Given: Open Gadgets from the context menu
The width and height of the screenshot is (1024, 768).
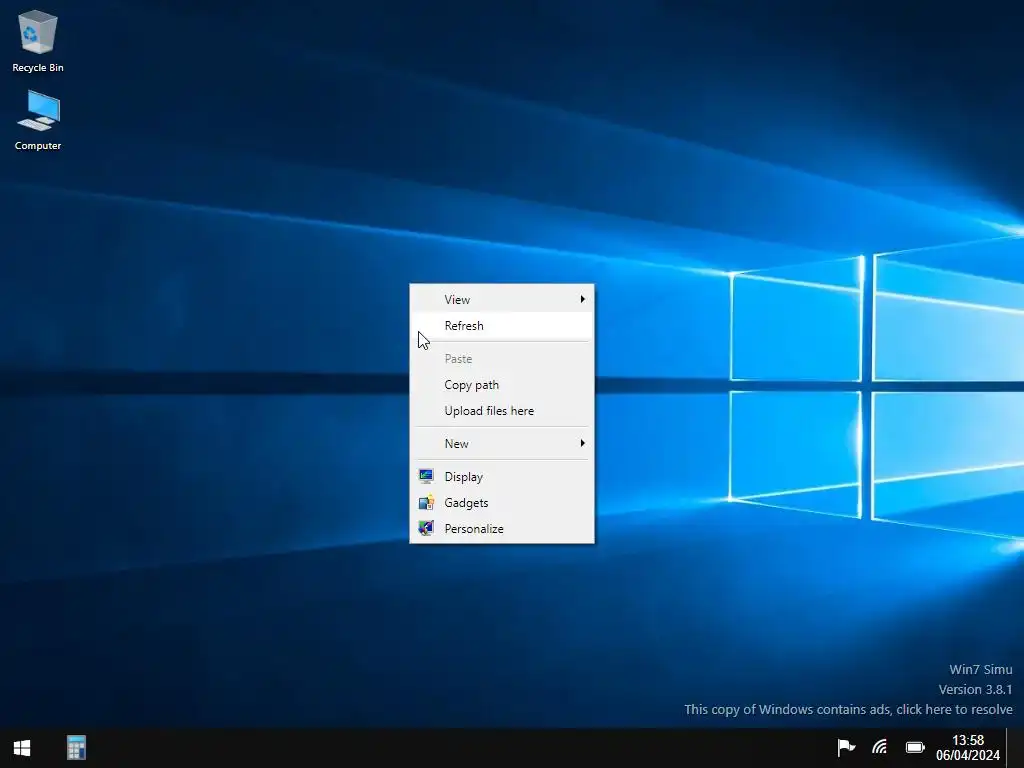Looking at the screenshot, I should (x=502, y=502).
